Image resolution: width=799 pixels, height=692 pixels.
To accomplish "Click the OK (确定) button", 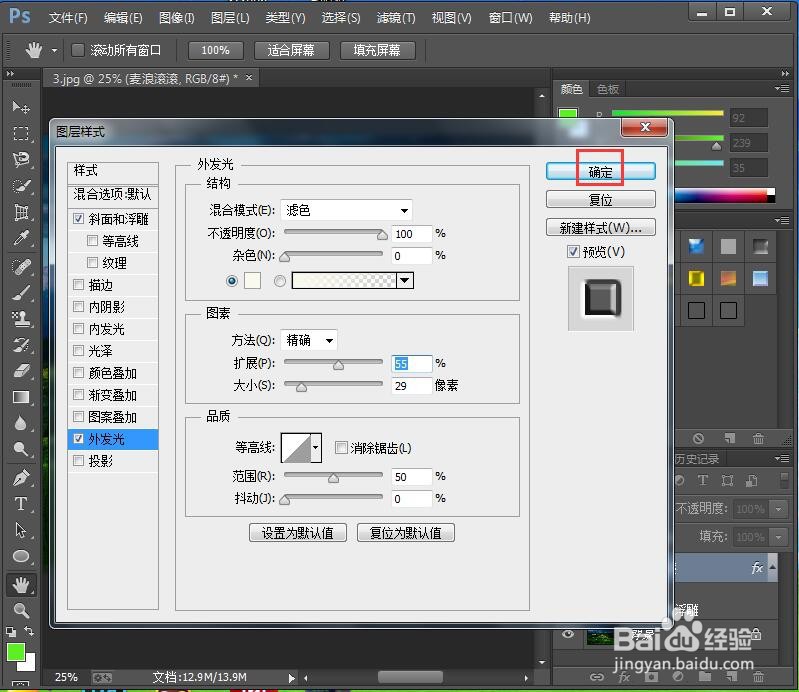I will click(600, 171).
